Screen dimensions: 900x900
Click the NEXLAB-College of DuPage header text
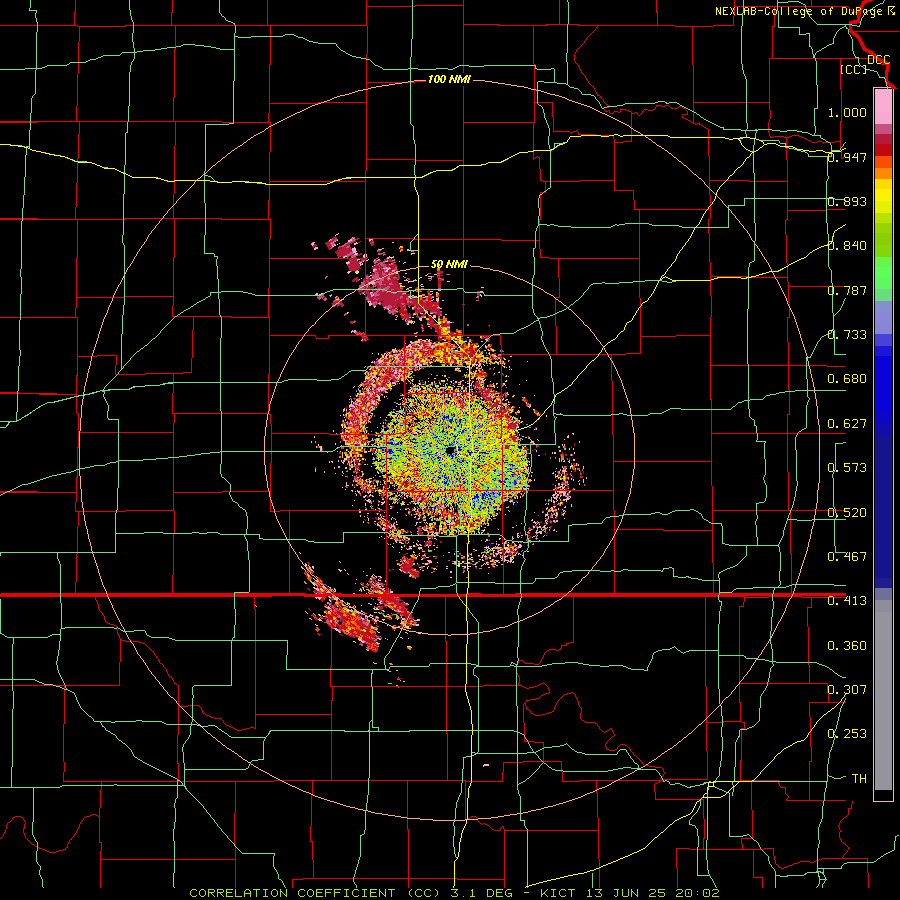click(x=800, y=11)
